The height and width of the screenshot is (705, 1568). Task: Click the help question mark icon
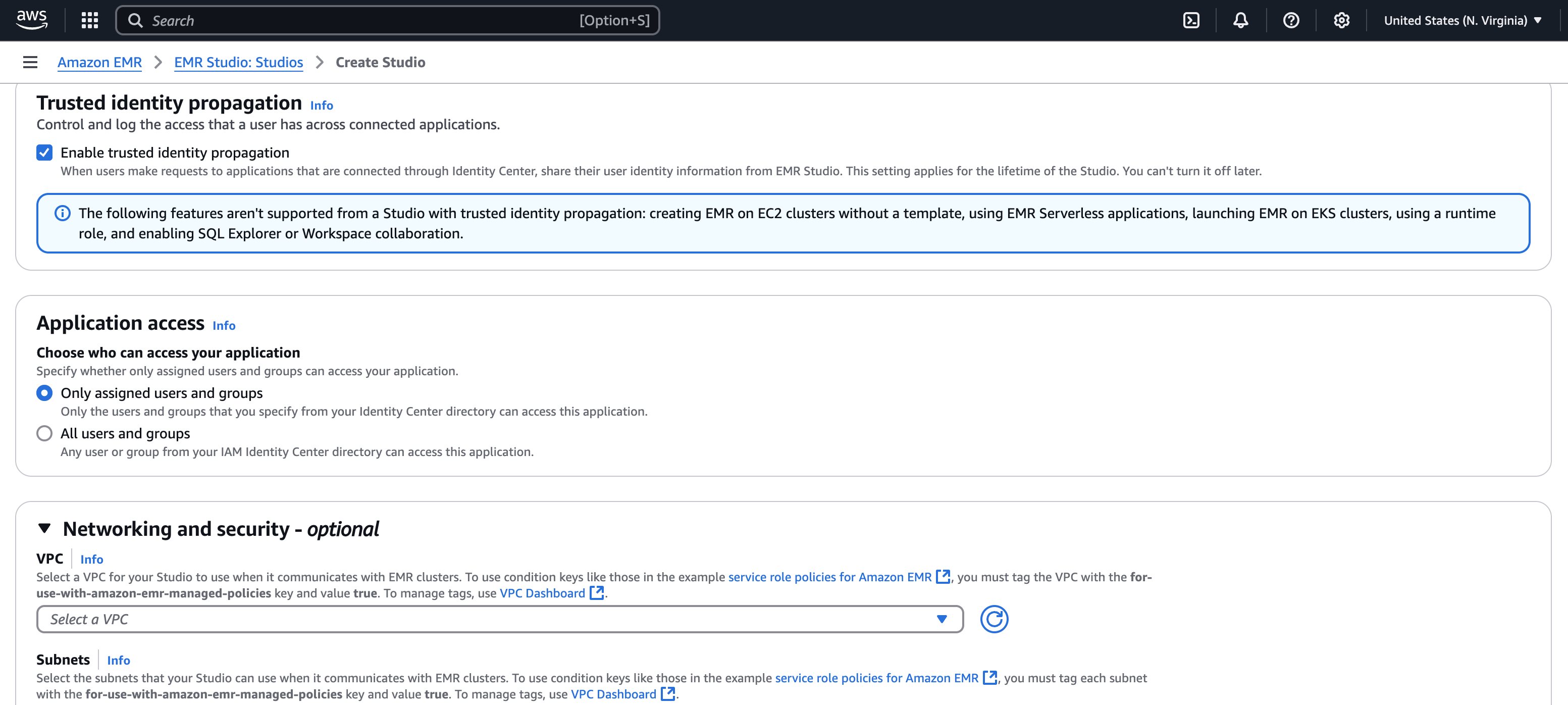pos(1291,20)
